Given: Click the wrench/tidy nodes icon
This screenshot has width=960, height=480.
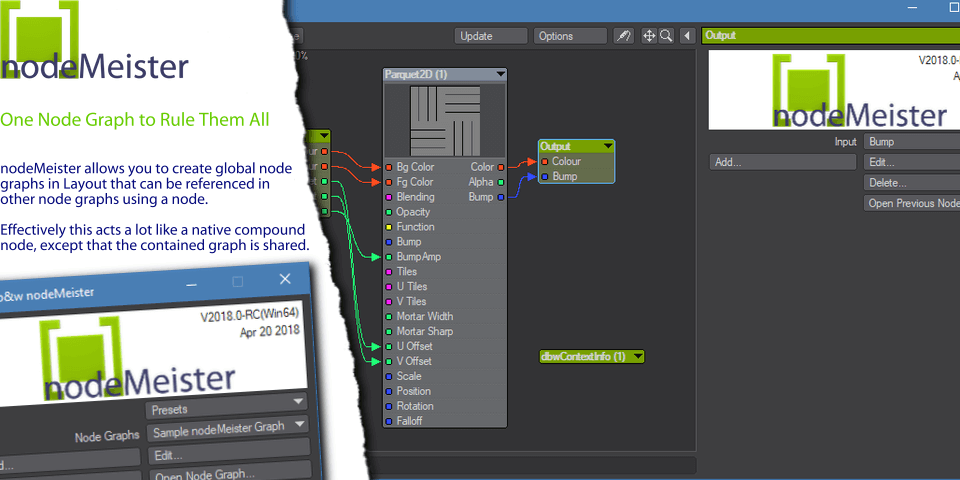Looking at the screenshot, I should [x=624, y=36].
